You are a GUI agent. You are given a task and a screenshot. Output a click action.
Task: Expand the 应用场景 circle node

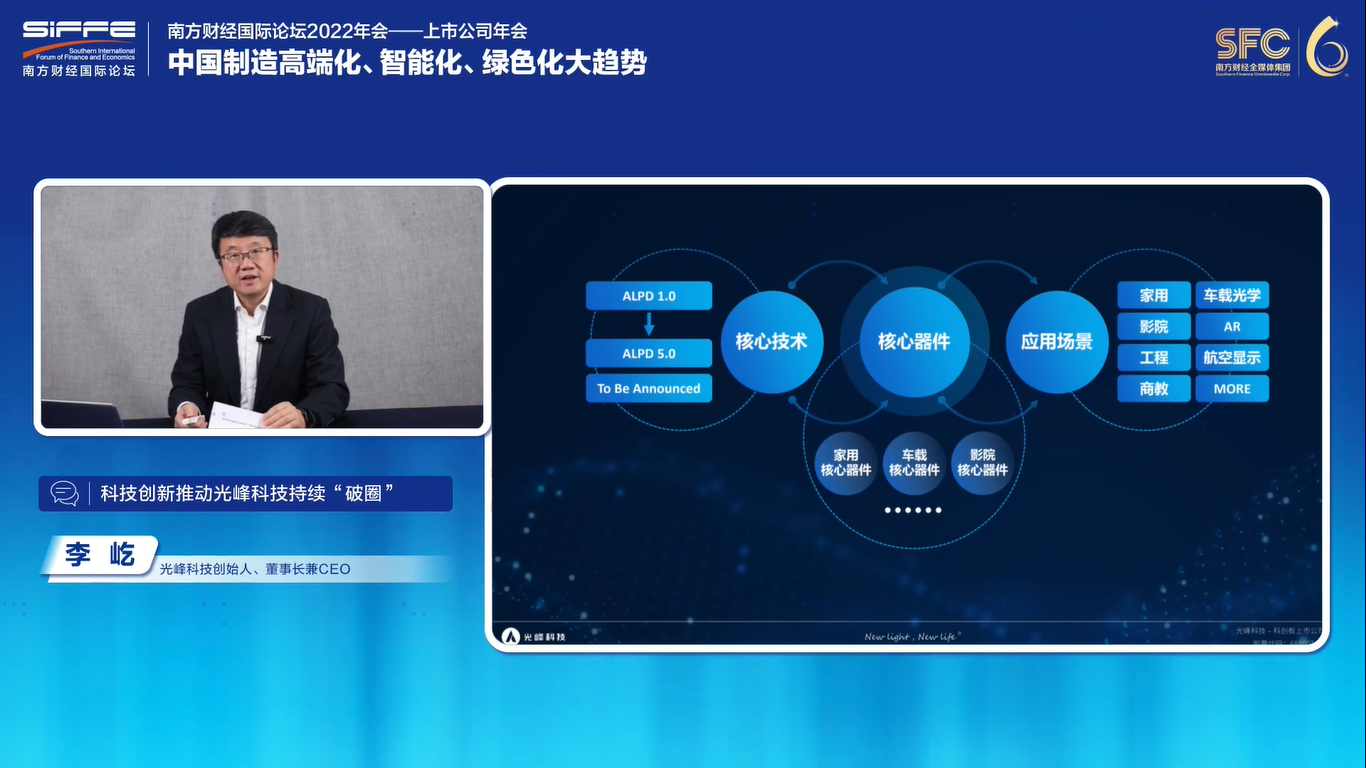point(1056,342)
